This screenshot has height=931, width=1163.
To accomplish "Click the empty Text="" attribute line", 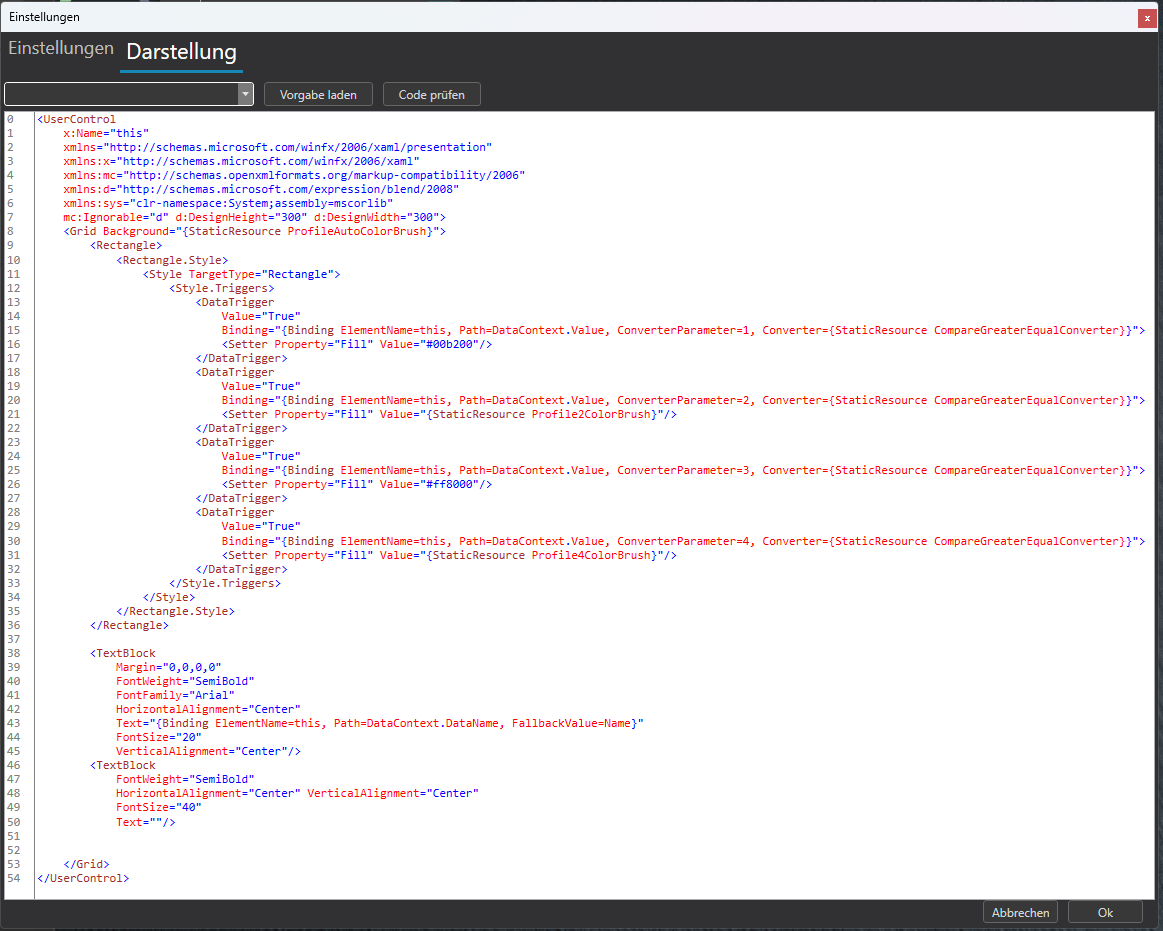I will point(145,821).
